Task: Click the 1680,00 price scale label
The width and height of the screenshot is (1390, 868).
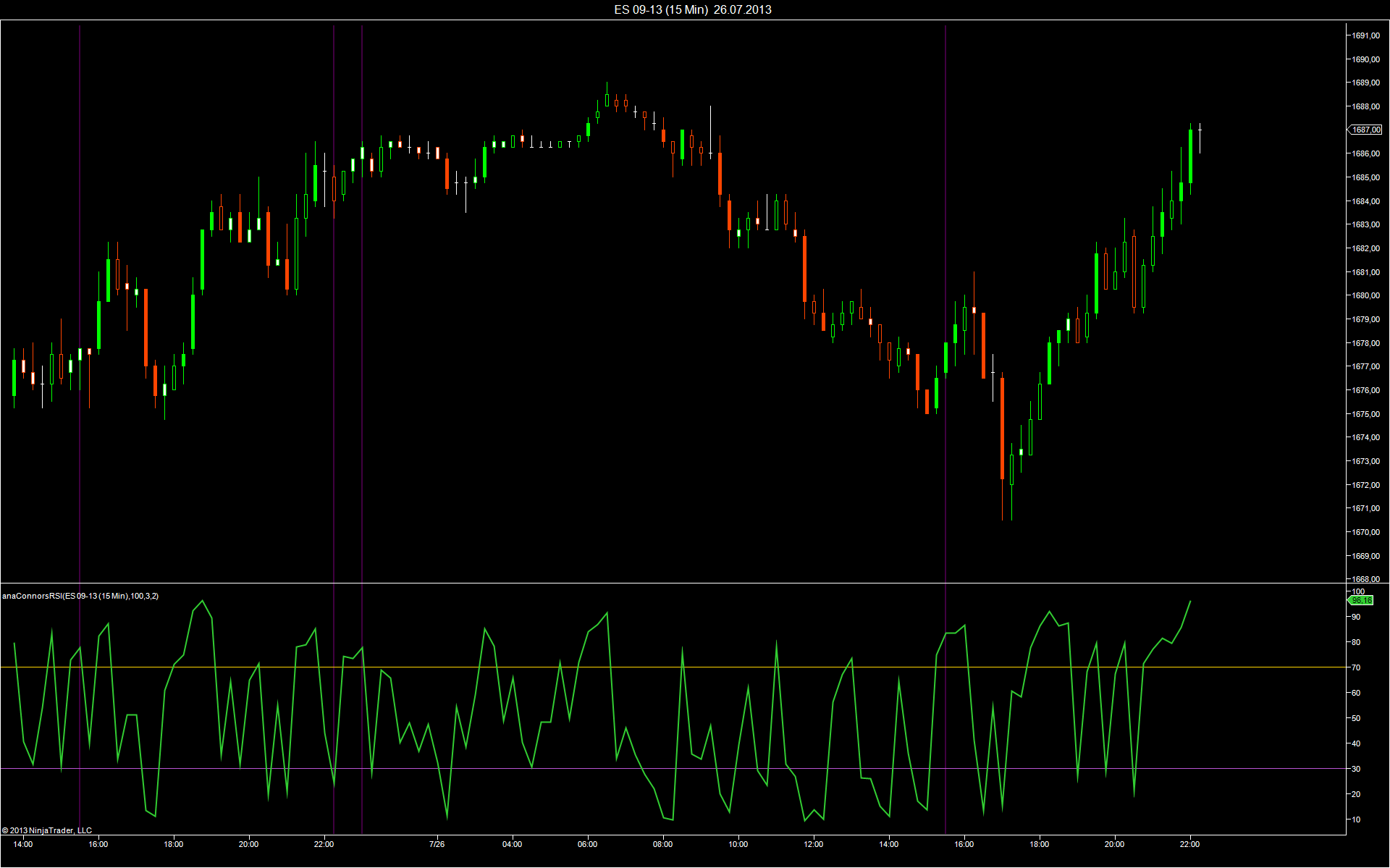Action: coord(1365,295)
